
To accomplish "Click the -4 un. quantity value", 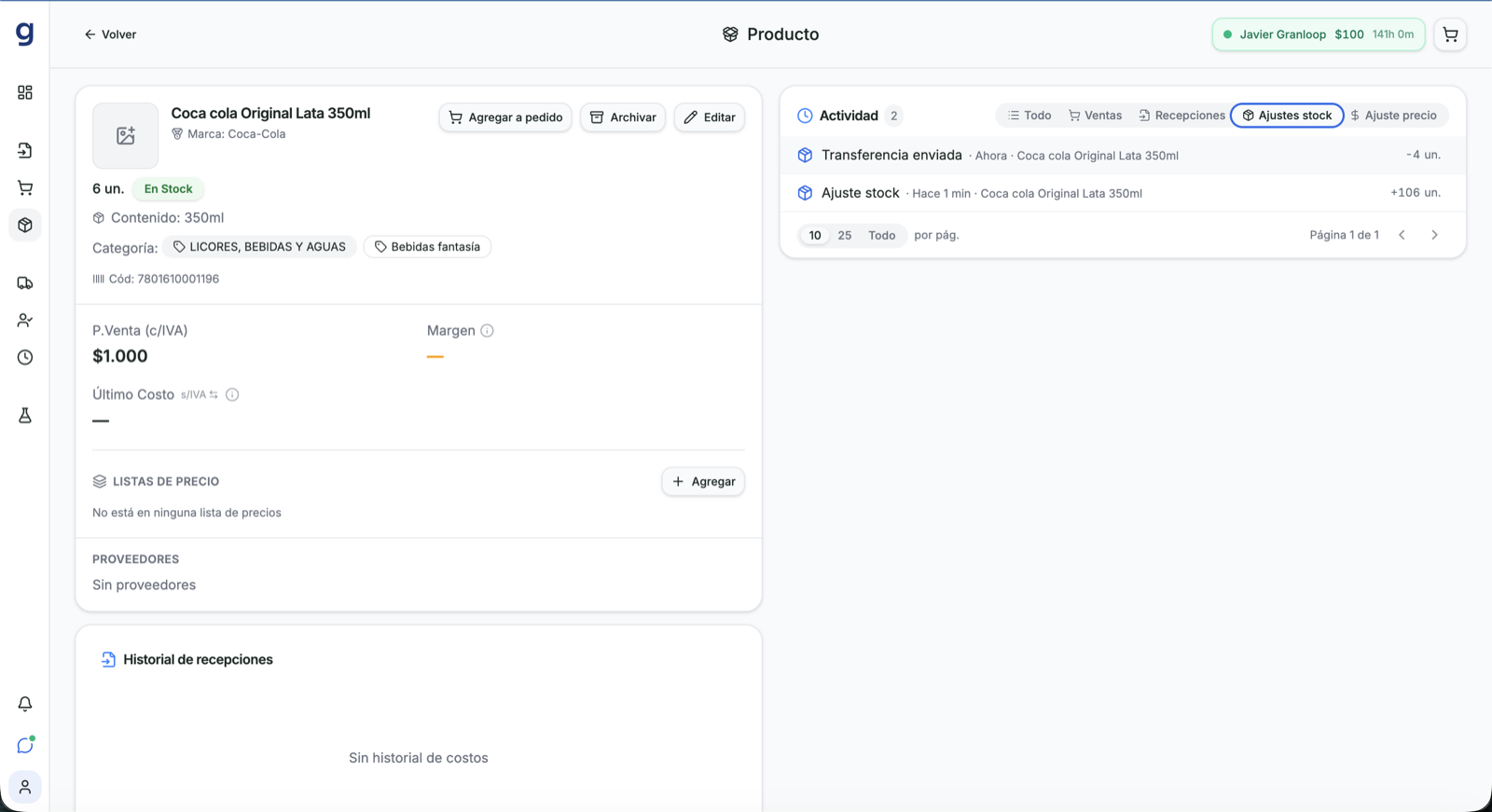I will (x=1423, y=155).
